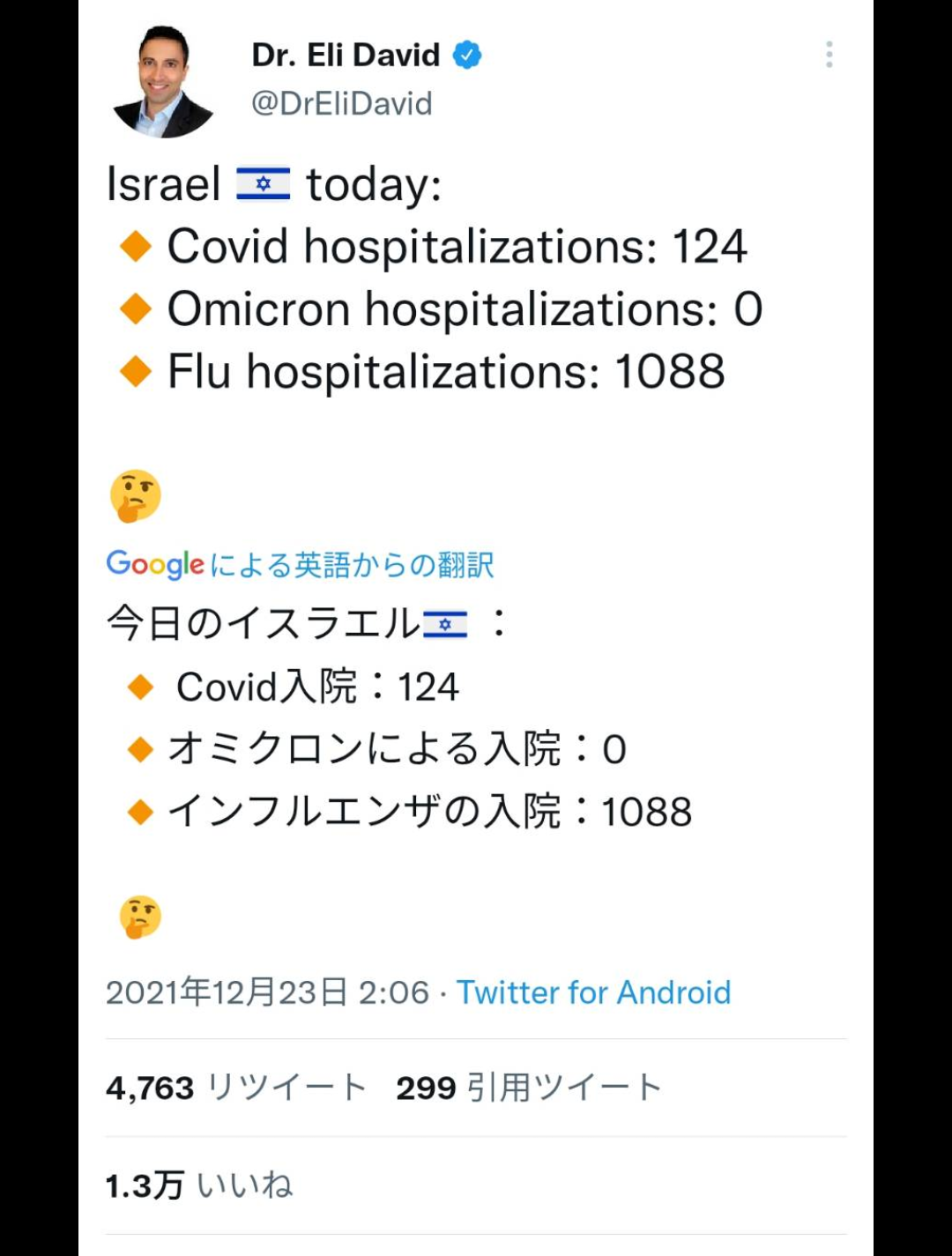Click the Israel flag emoji in English tweet
Viewport: 952px width, 1256px height.
(x=263, y=184)
